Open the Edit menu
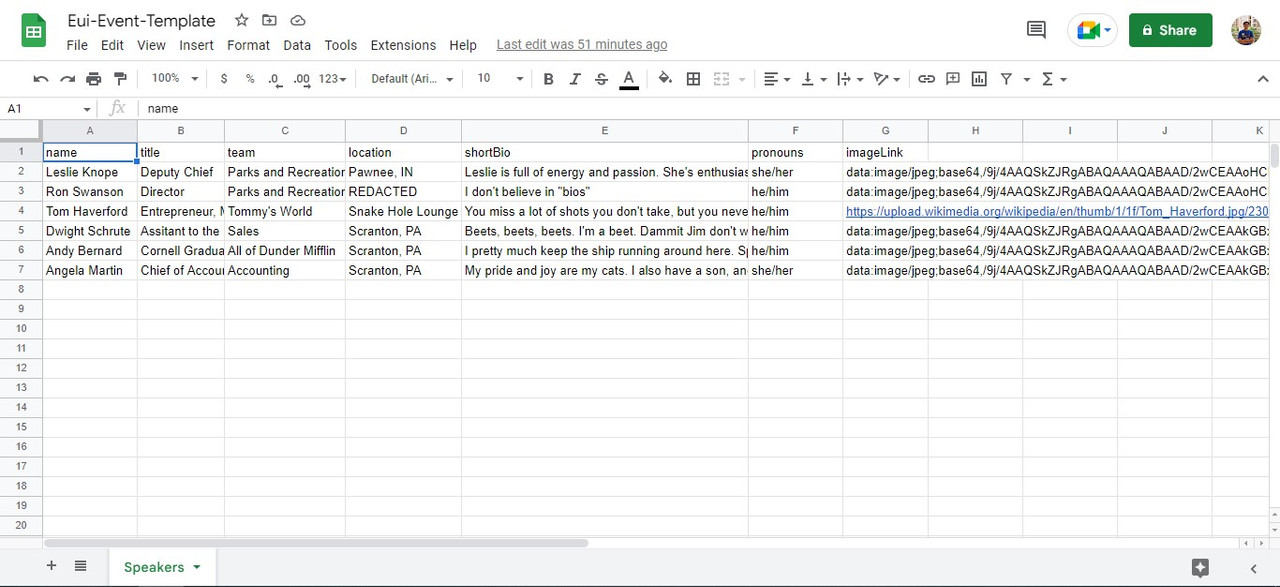 pos(112,45)
